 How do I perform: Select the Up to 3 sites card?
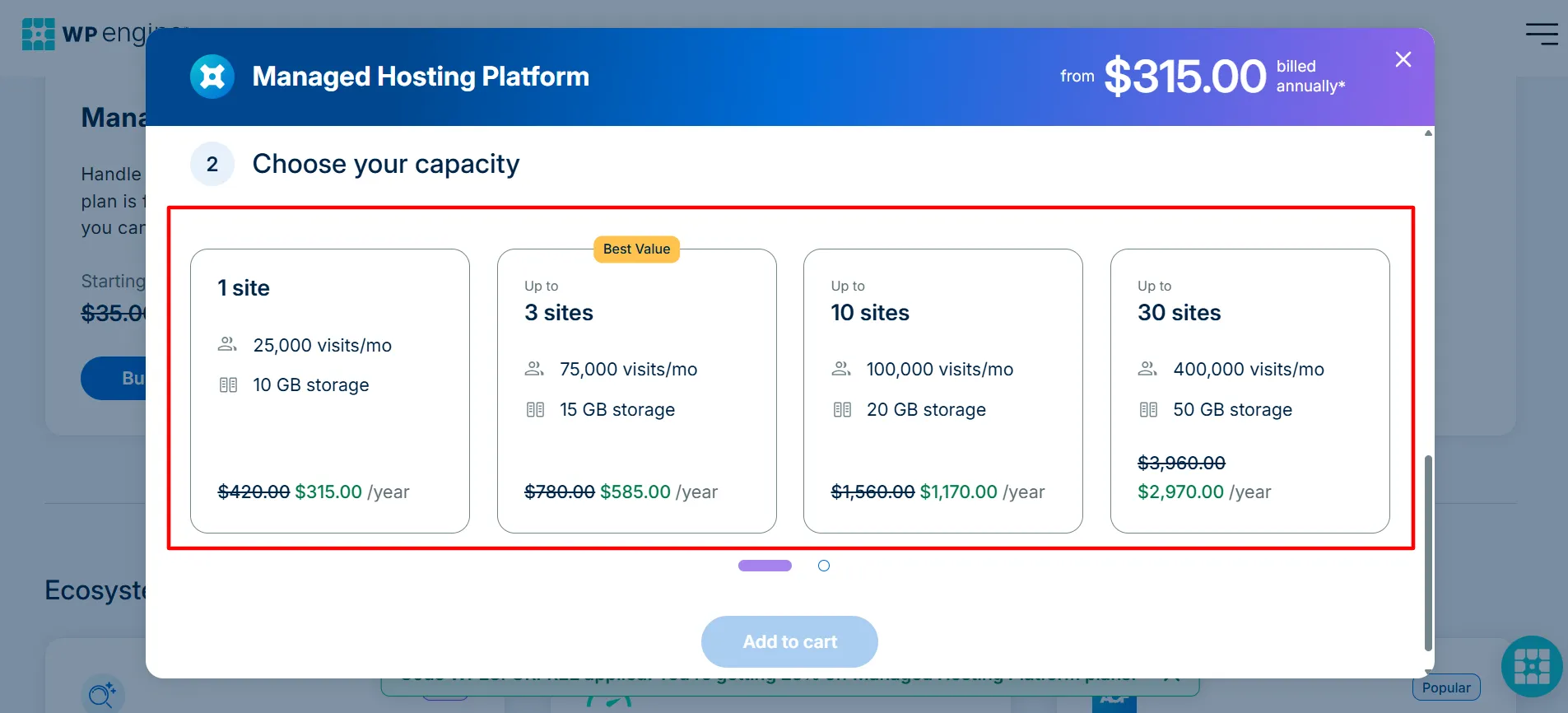pos(637,391)
